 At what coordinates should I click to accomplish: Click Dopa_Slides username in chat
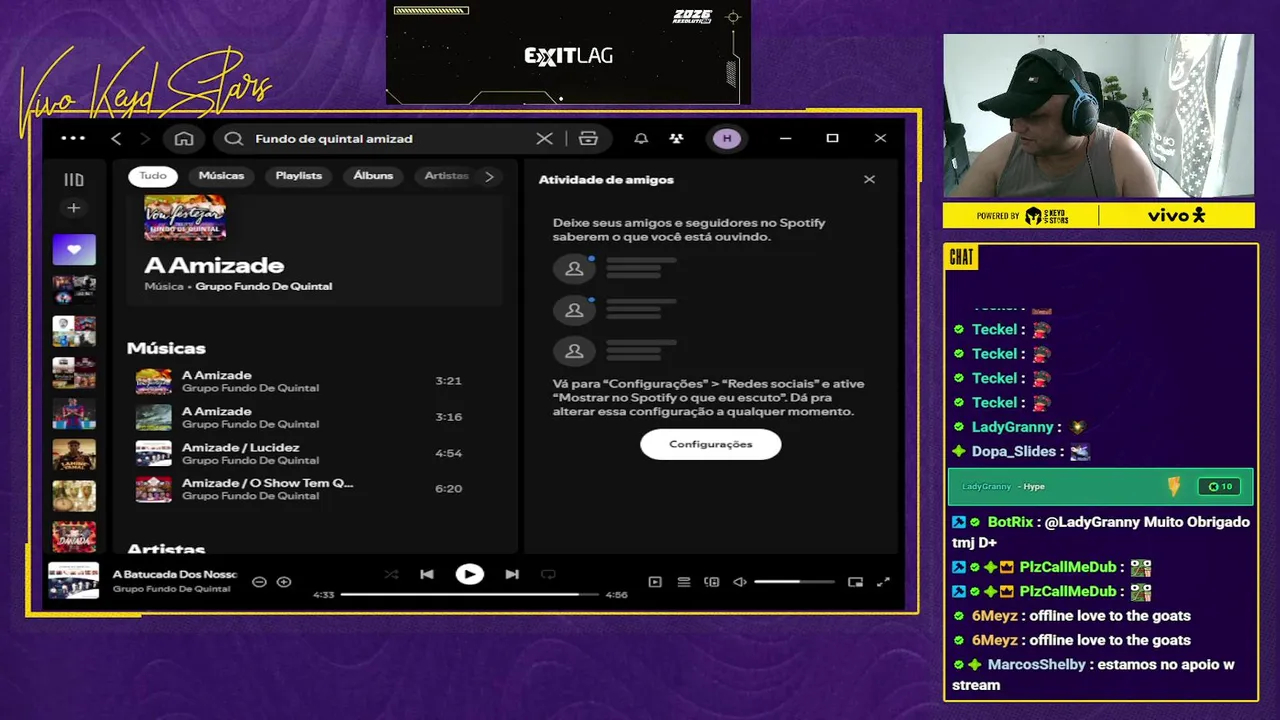(1014, 452)
